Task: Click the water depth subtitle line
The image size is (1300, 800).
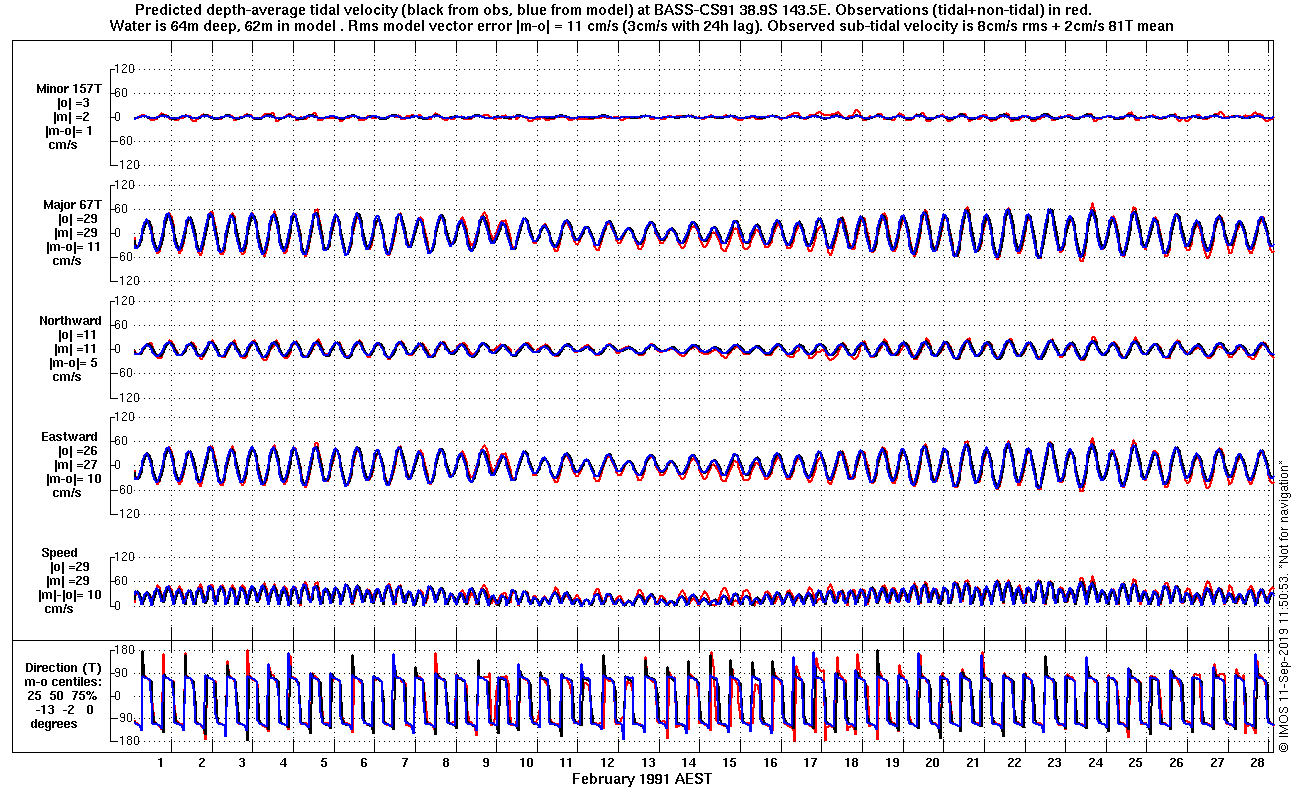Action: pyautogui.click(x=641, y=26)
